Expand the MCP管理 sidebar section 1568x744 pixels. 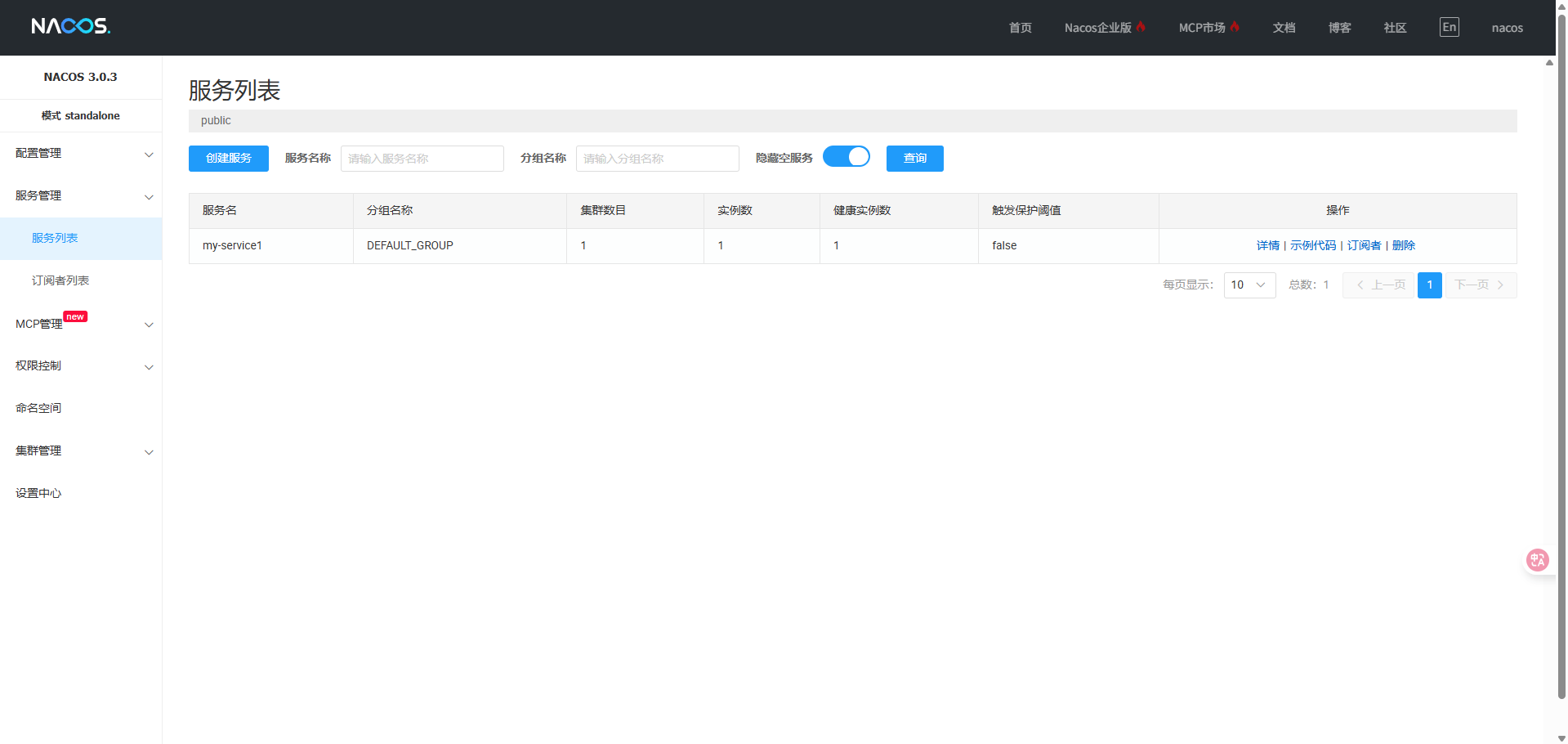pyautogui.click(x=81, y=324)
